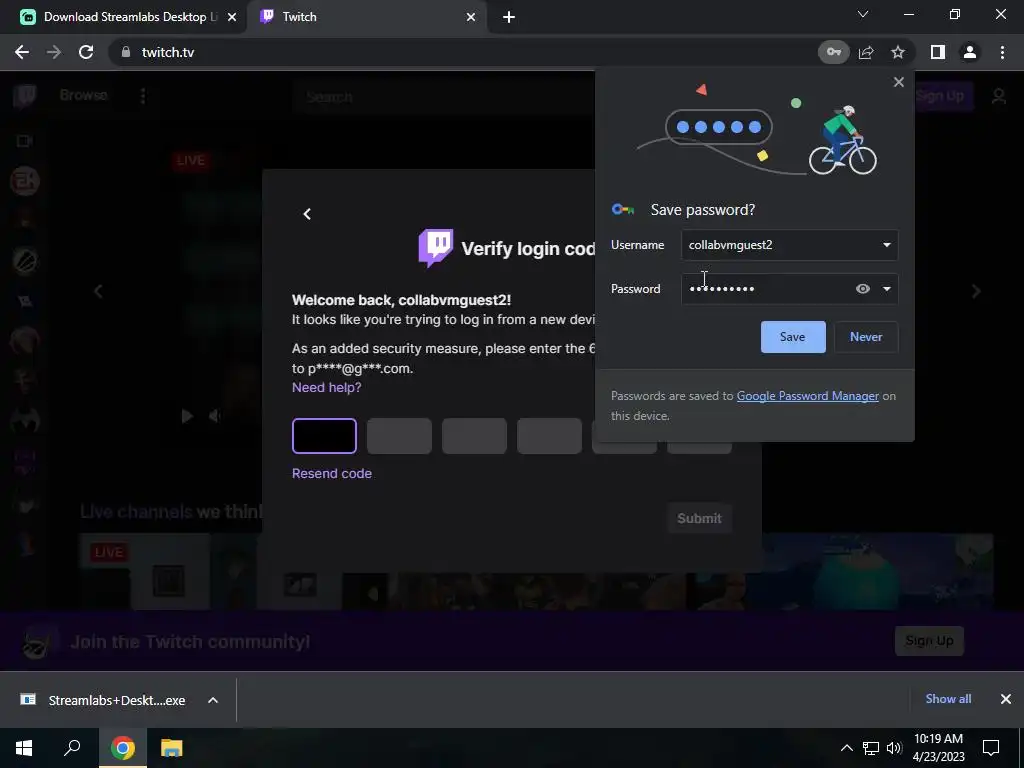Click the Submit button
The height and width of the screenshot is (768, 1024).
point(699,519)
